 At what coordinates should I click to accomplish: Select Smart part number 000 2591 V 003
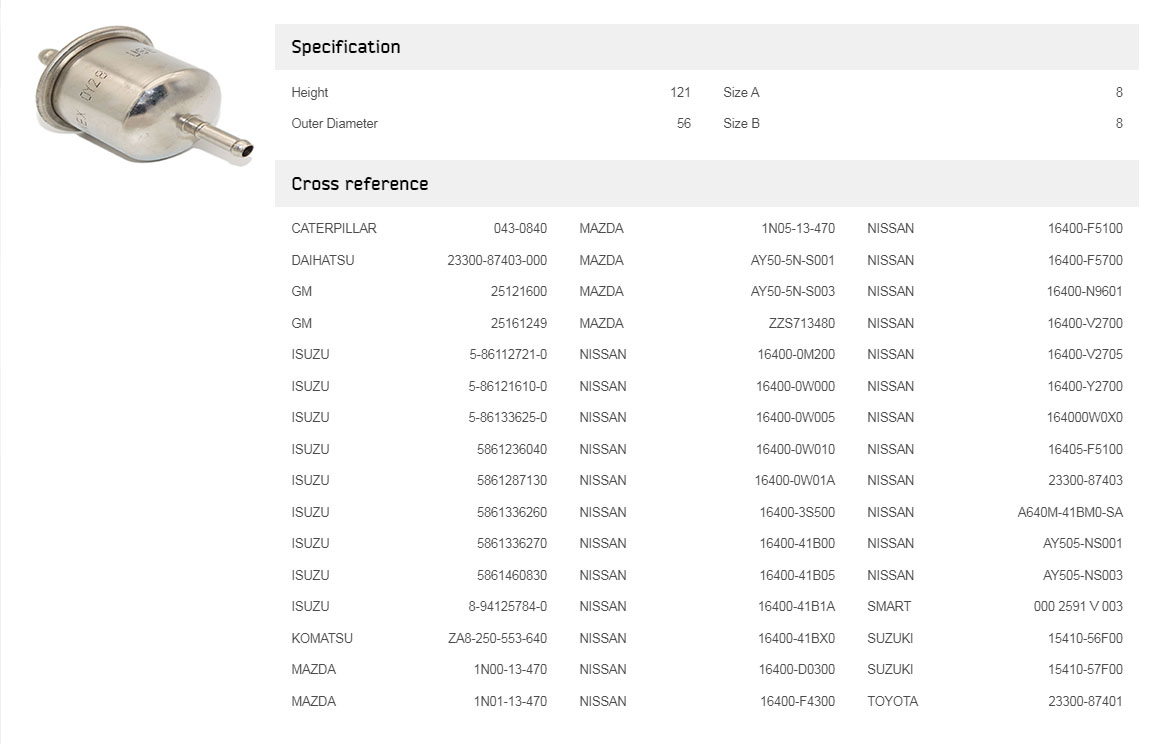tap(1078, 606)
